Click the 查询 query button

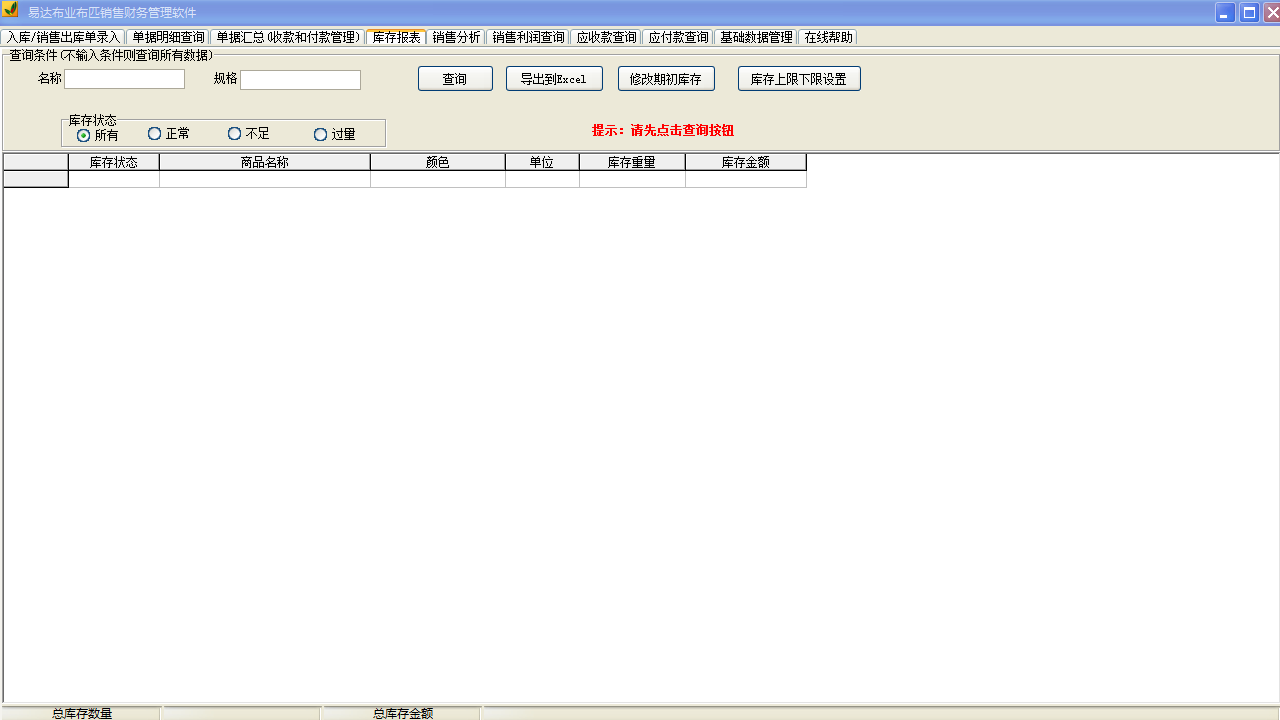click(x=455, y=78)
